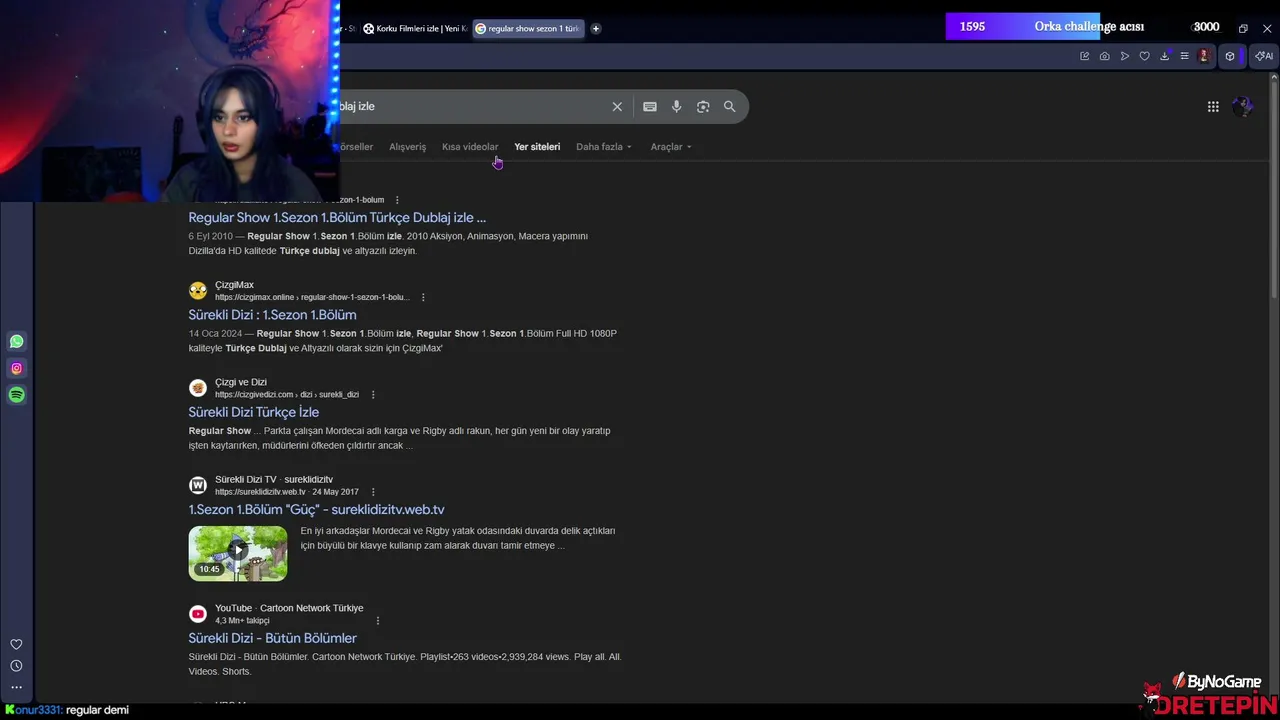Click YouTube · Cartoon Network Türkiye source
The width and height of the screenshot is (1280, 720).
[289, 608]
